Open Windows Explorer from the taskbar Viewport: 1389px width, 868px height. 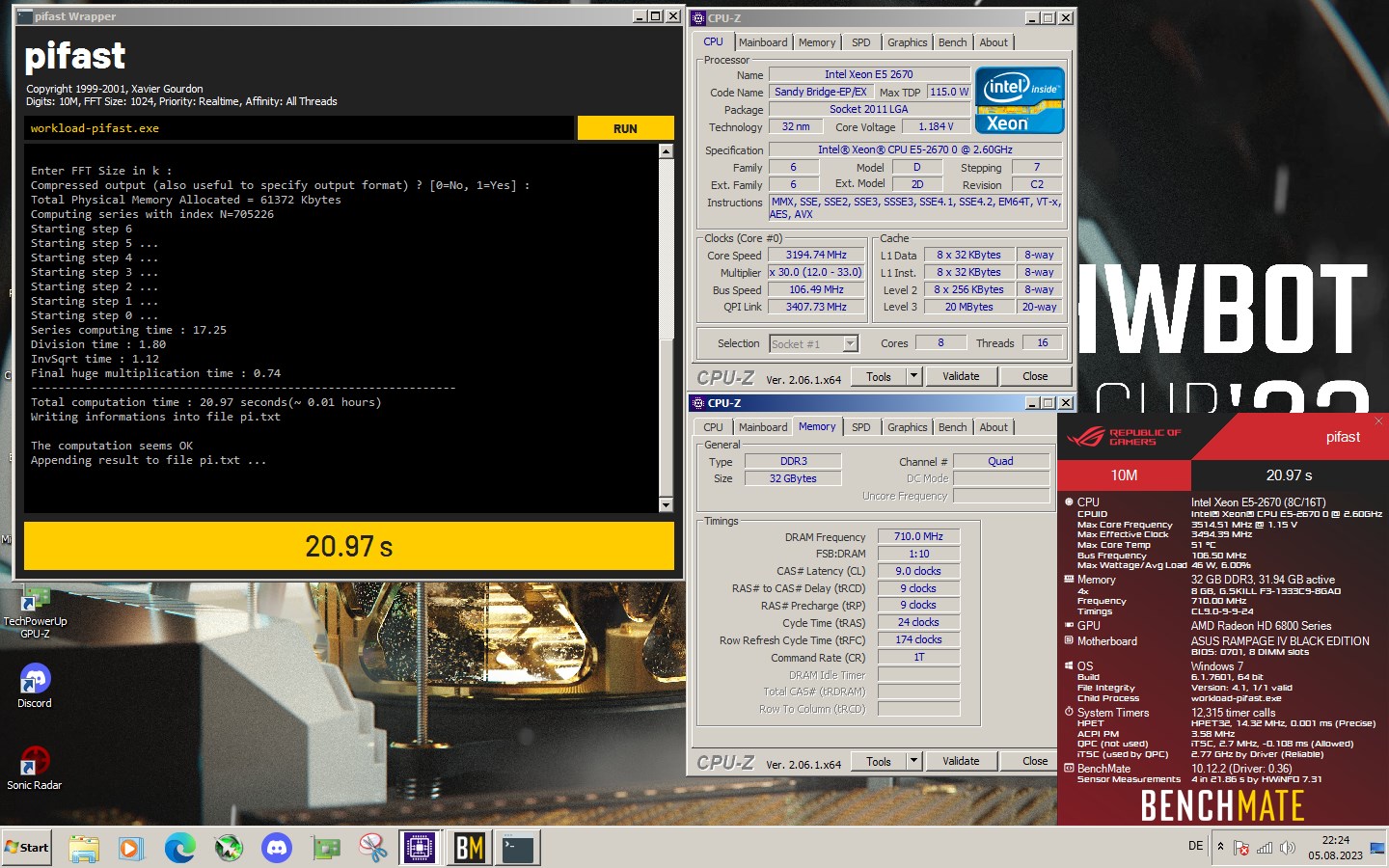84,848
